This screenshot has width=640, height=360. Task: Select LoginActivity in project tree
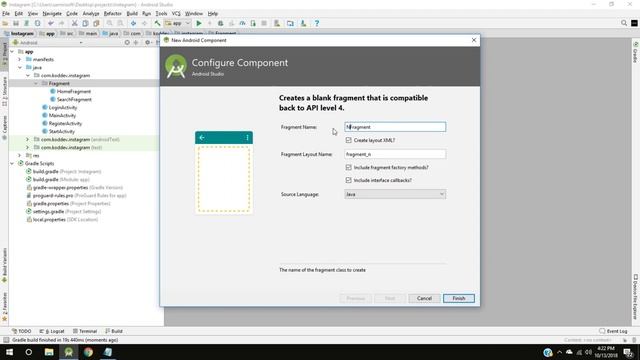[x=59, y=107]
